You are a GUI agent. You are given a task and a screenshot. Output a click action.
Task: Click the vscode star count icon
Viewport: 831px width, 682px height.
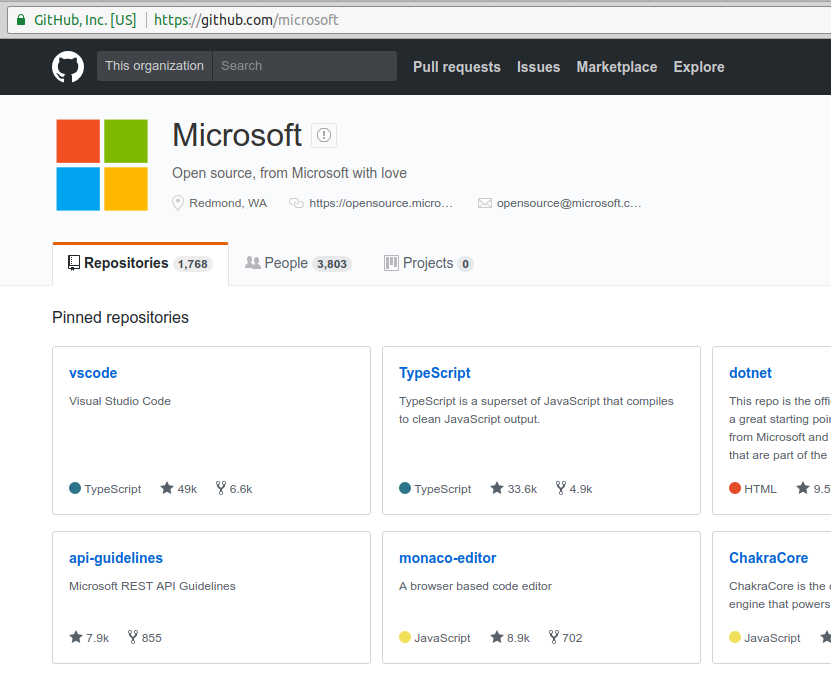167,488
